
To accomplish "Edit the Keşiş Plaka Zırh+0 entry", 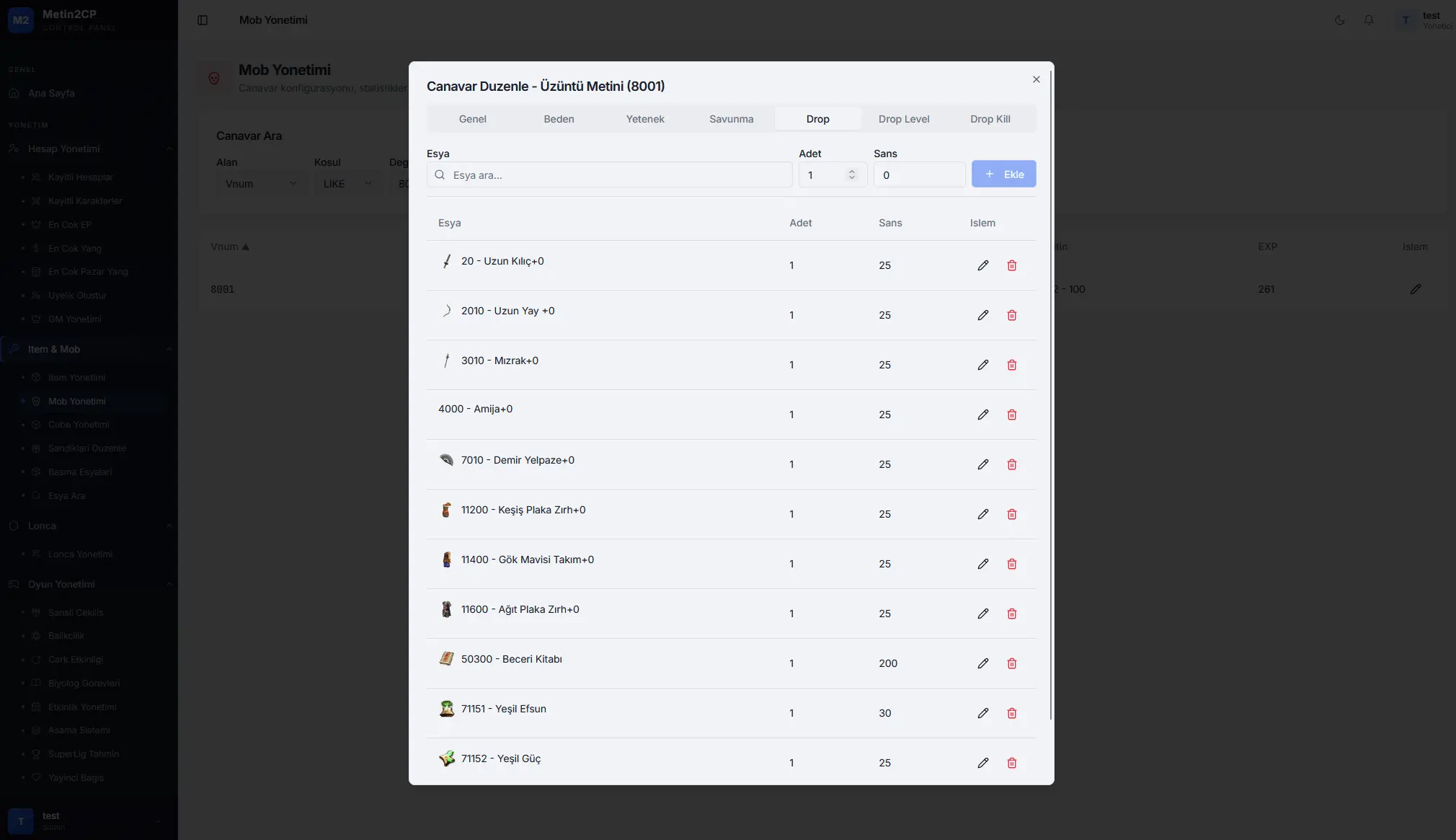I will tap(982, 514).
